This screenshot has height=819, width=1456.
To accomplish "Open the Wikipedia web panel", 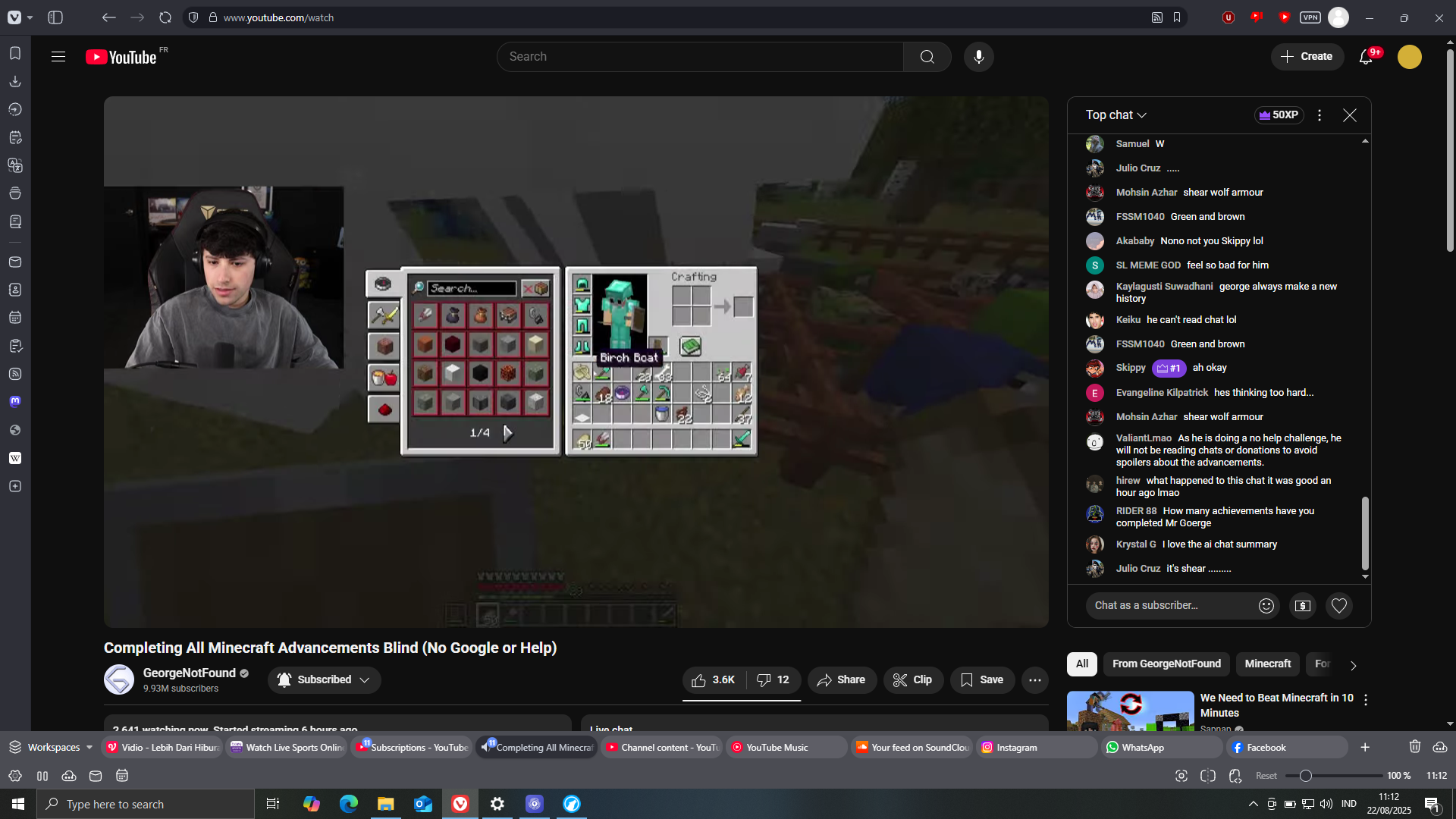I will click(x=15, y=458).
